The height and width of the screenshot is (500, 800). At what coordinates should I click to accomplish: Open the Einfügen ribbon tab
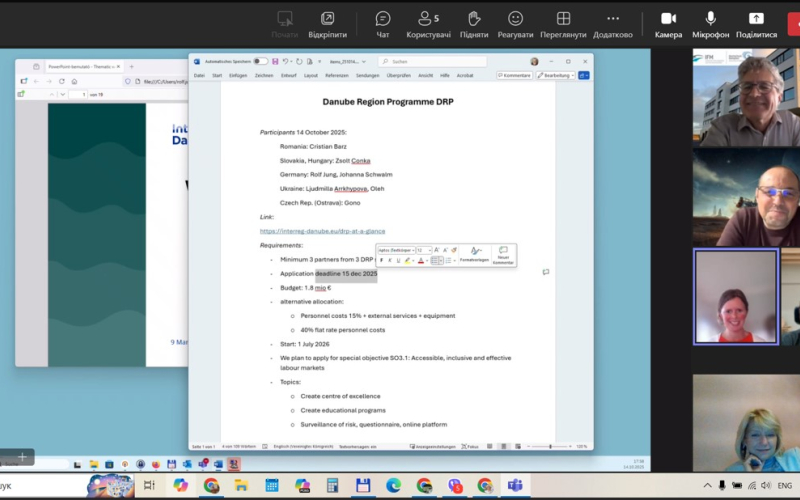(238, 75)
